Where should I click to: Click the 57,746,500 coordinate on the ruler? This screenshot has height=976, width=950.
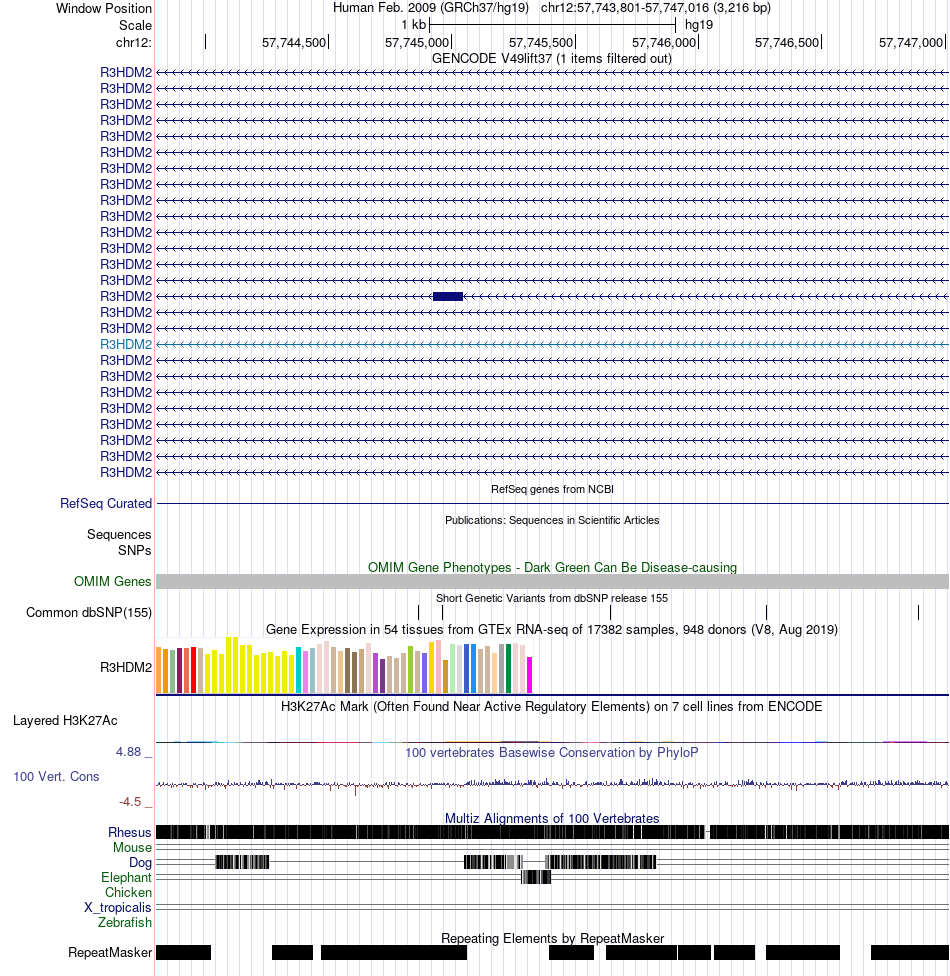click(788, 42)
